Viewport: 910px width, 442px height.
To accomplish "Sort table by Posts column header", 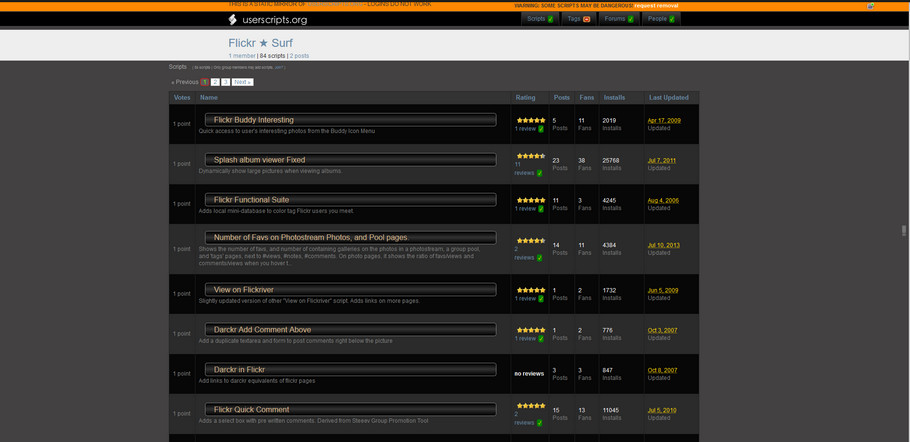I will click(562, 97).
